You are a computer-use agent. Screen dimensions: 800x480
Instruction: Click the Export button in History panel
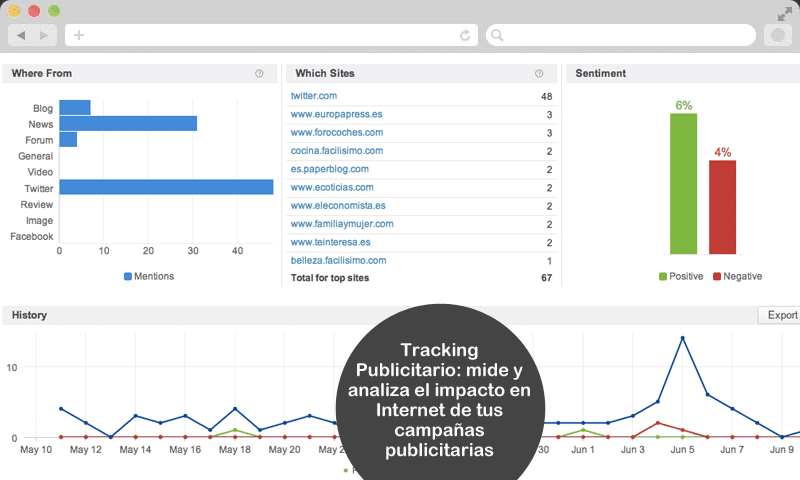[779, 315]
